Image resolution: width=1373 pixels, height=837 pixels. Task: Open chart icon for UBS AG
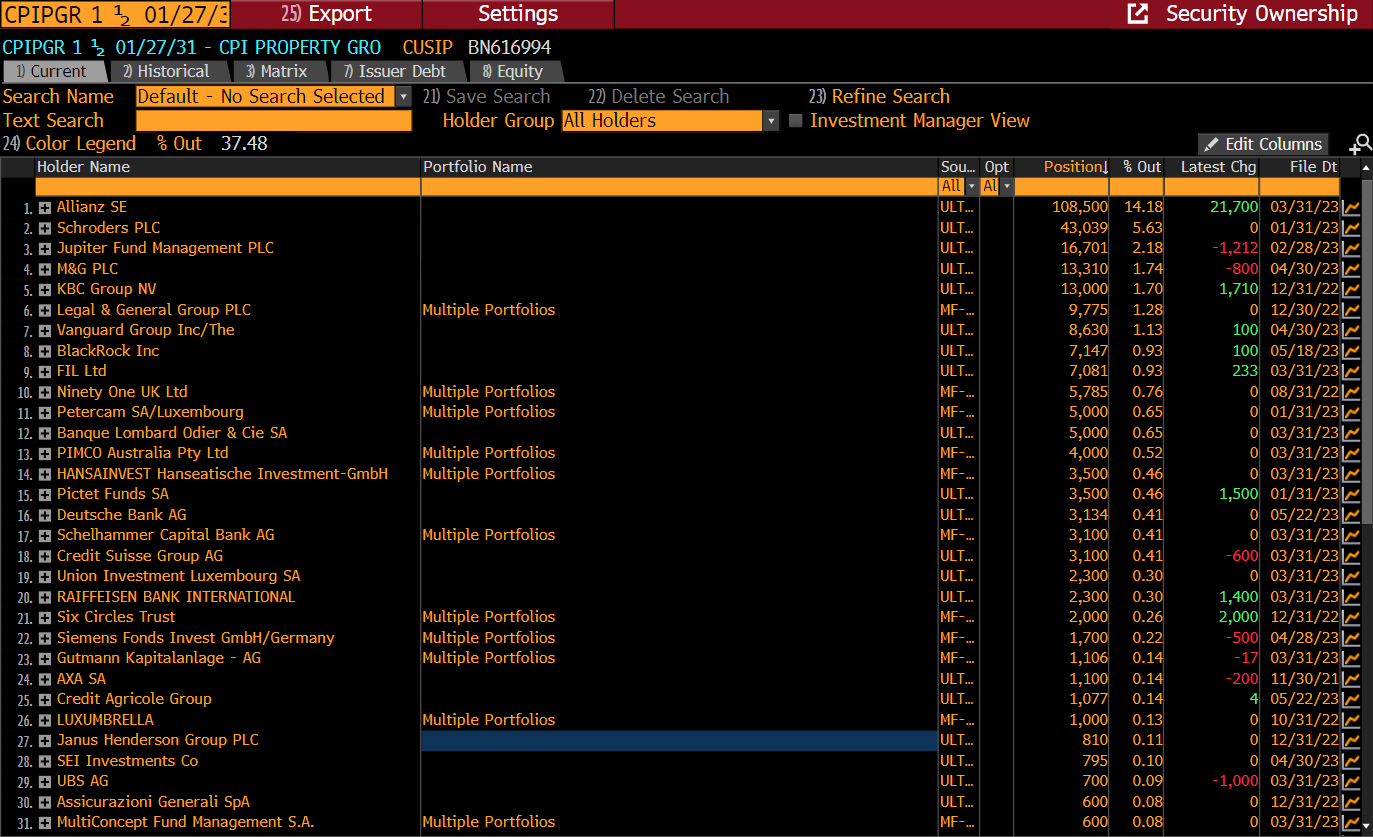coord(1351,781)
